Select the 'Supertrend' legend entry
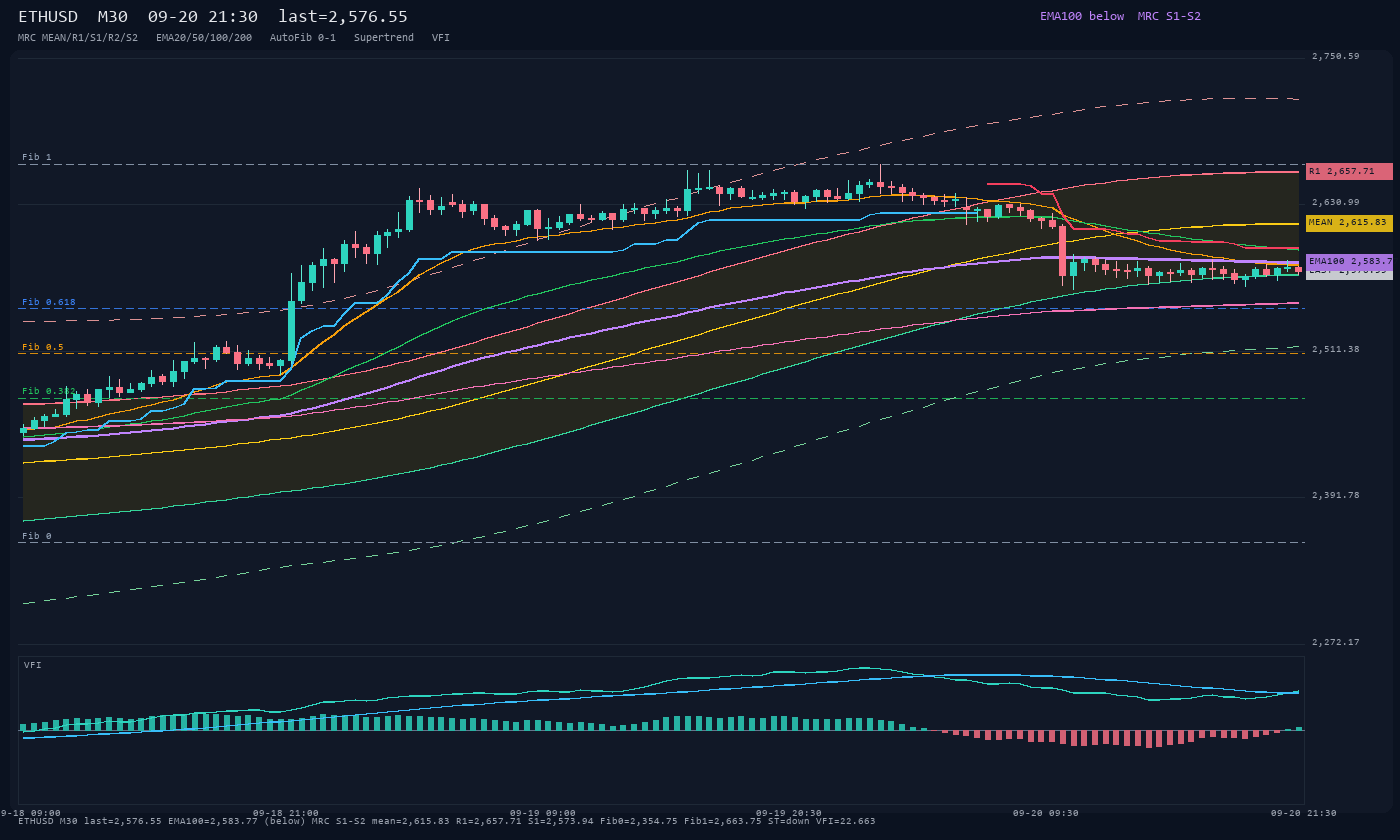The image size is (1400, 840). [x=384, y=37]
